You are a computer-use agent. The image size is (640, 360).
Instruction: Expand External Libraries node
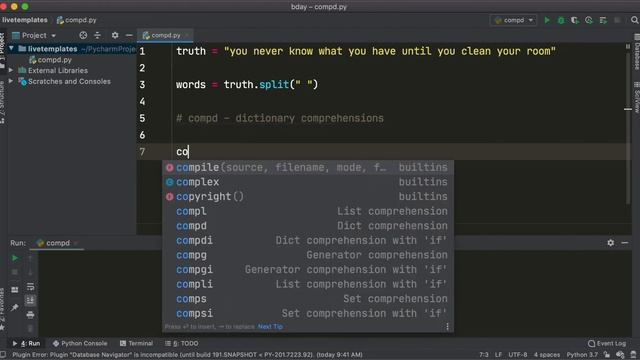tap(11, 70)
